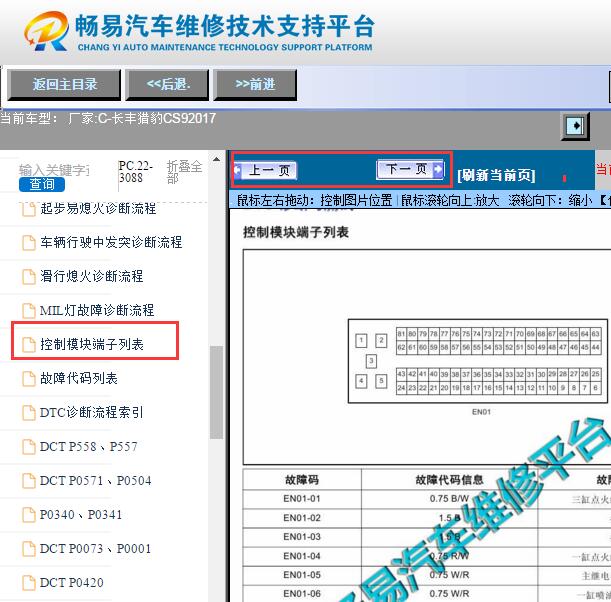Viewport: 611px width, 602px height.
Task: Collapse all tree items (折叠全部)
Action: [184, 172]
